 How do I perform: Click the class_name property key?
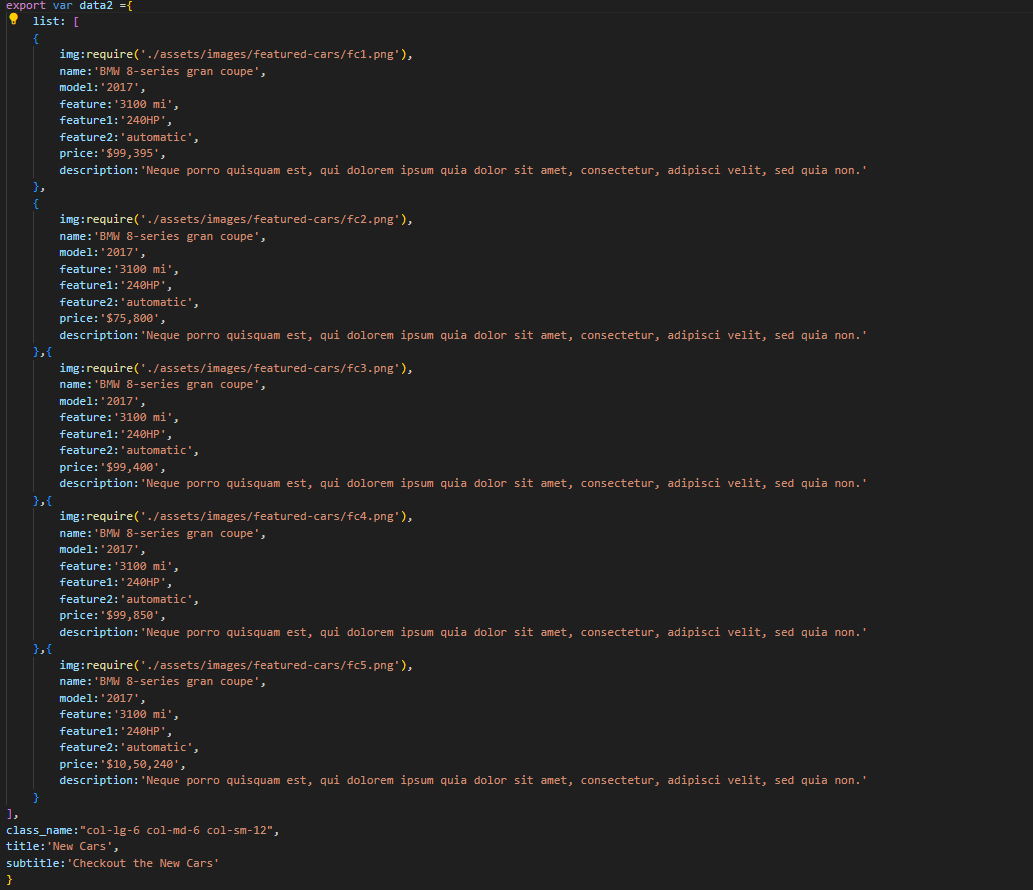pyautogui.click(x=38, y=830)
